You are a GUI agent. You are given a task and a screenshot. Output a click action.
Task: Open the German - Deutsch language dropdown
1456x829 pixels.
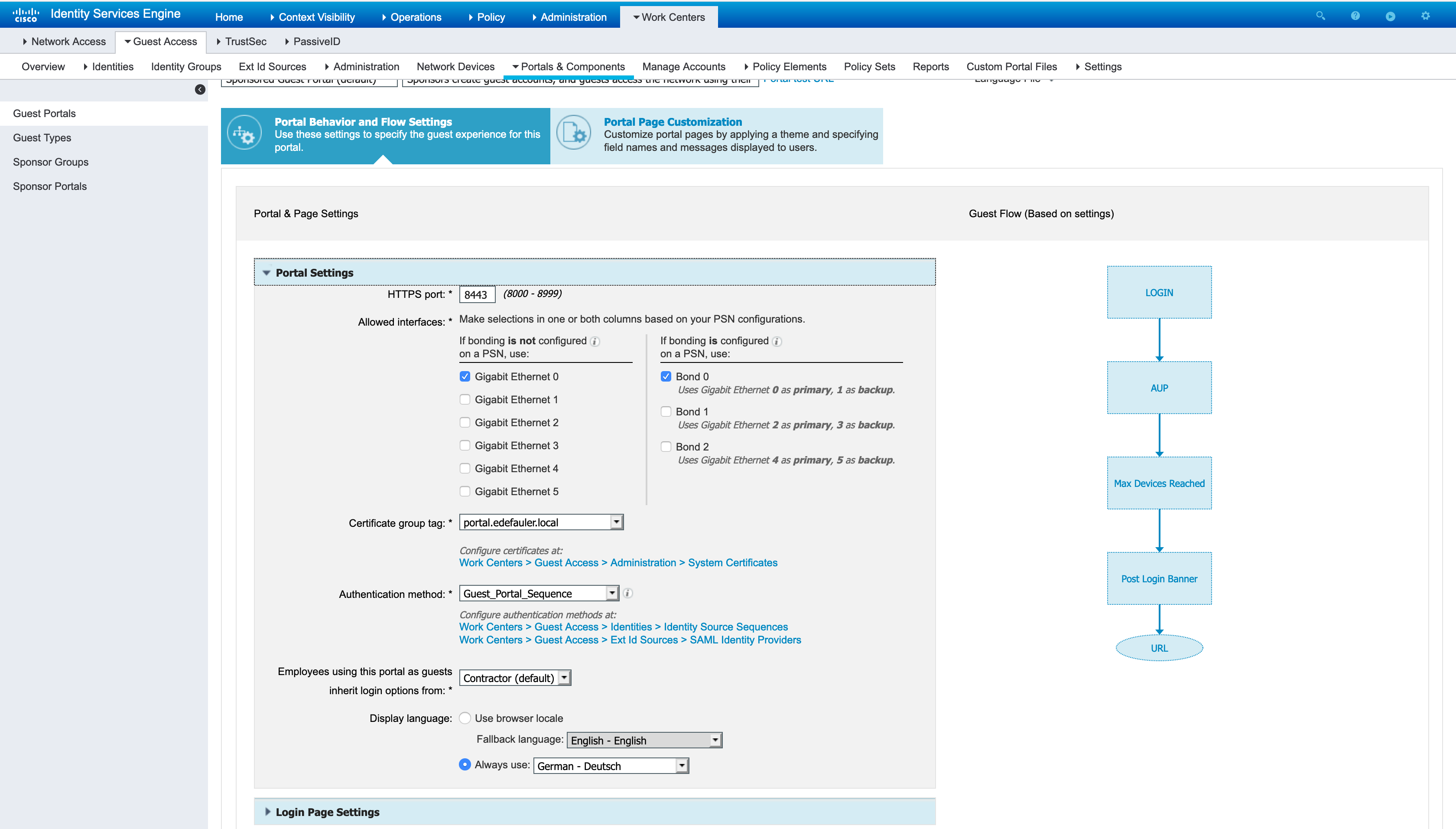pyautogui.click(x=611, y=766)
